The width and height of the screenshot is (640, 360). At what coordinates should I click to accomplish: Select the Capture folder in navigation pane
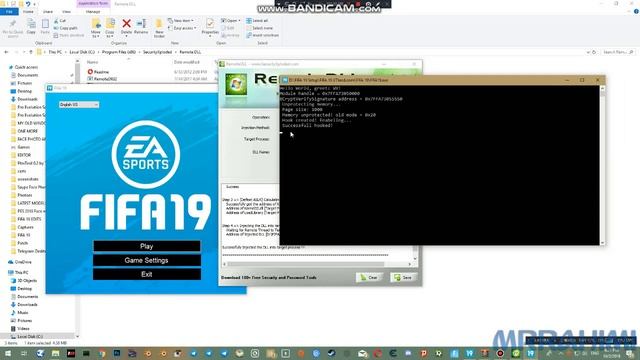coord(25,227)
